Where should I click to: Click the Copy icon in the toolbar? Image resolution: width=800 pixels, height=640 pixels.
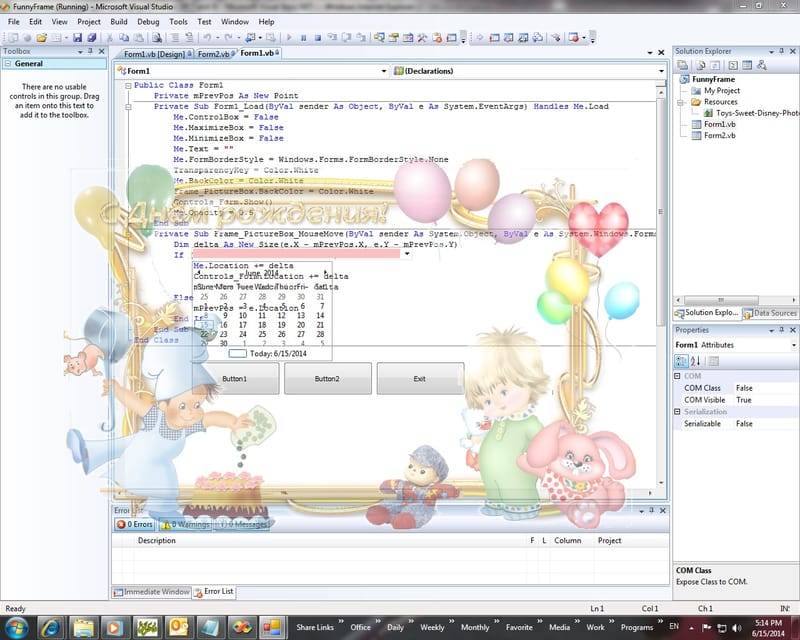pos(124,37)
